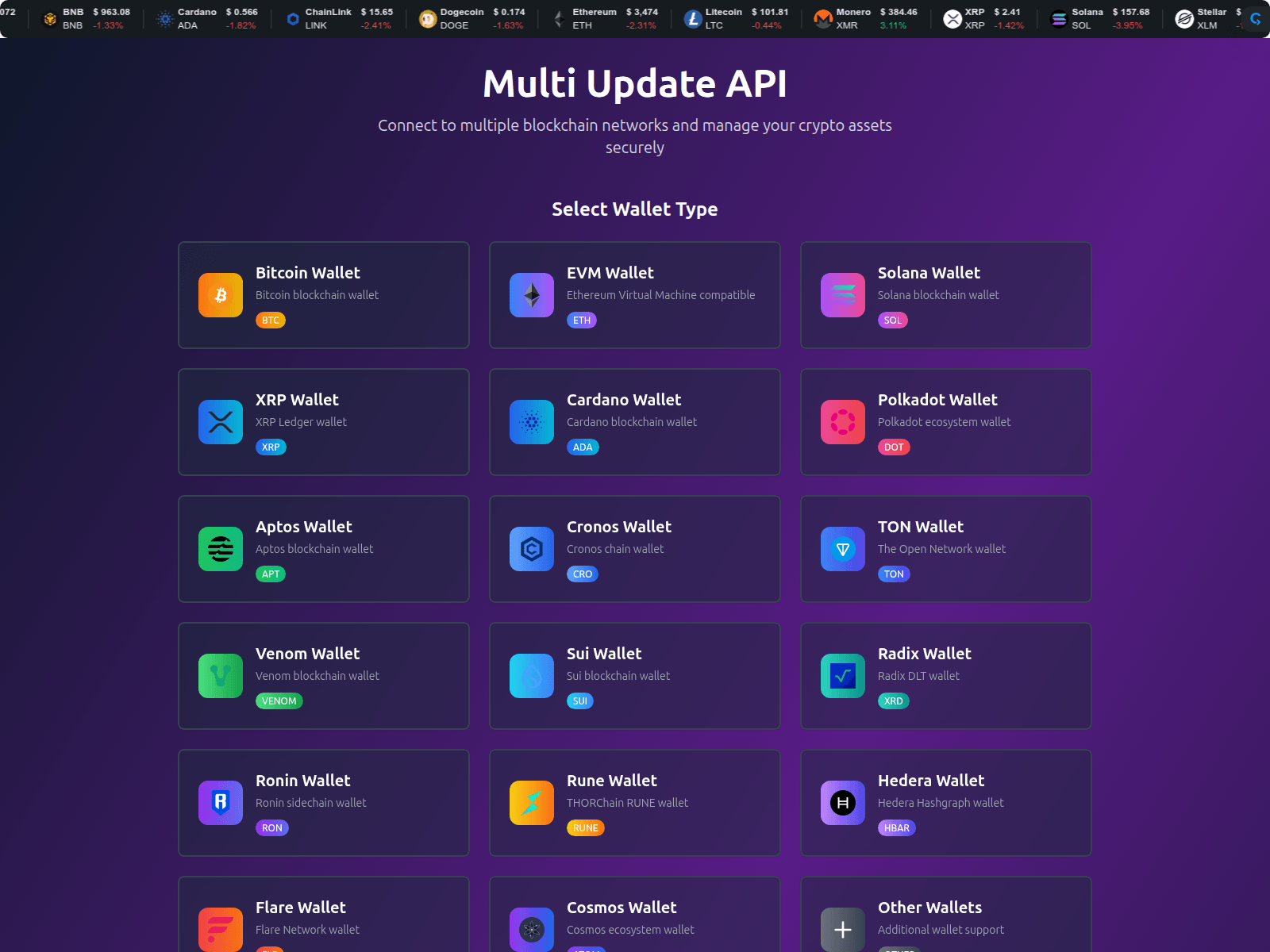Click "The Open Network wallet" text
Screen dimensions: 1270x952
click(x=941, y=549)
